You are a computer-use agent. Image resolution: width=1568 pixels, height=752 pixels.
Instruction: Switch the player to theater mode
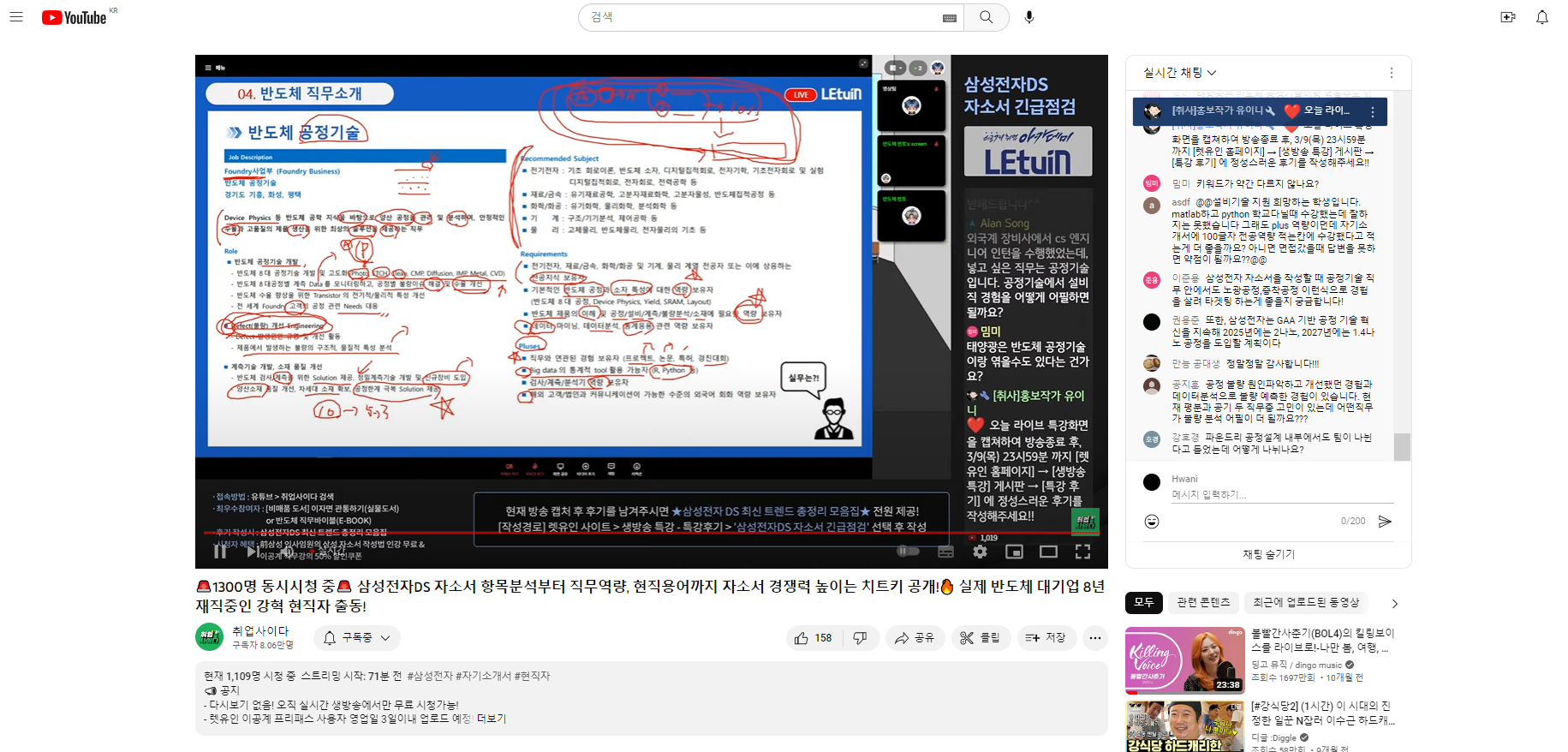[1048, 552]
